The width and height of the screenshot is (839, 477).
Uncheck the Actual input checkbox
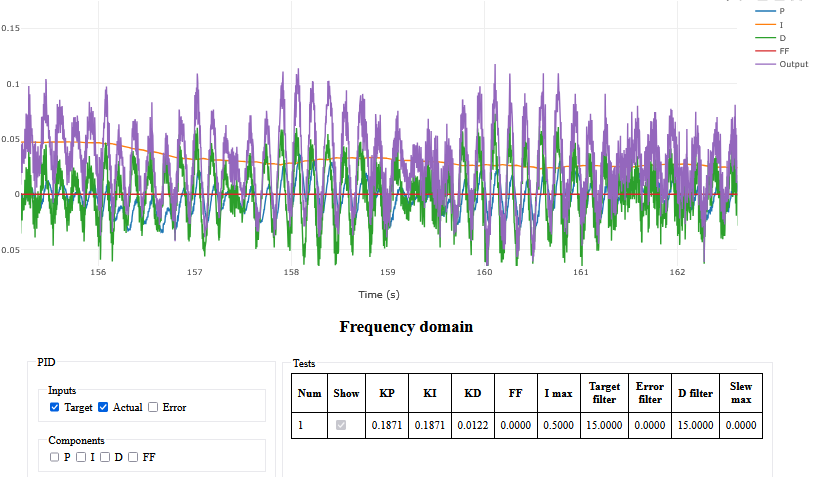(104, 408)
